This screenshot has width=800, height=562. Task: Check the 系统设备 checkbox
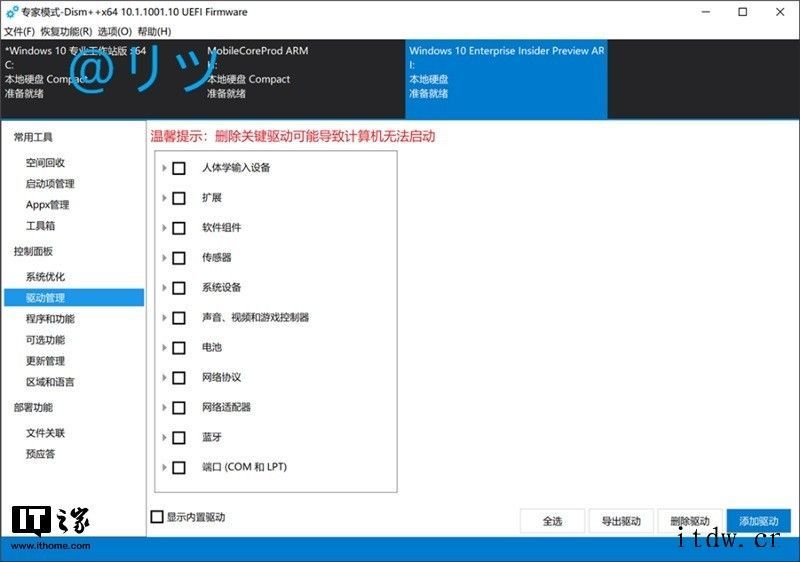[179, 288]
